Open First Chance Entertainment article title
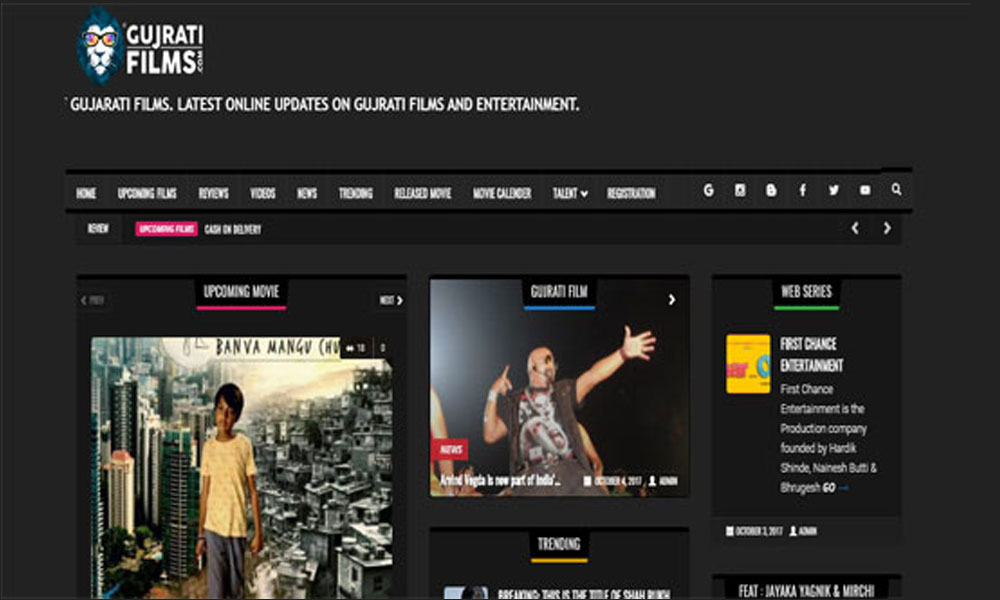 811,354
